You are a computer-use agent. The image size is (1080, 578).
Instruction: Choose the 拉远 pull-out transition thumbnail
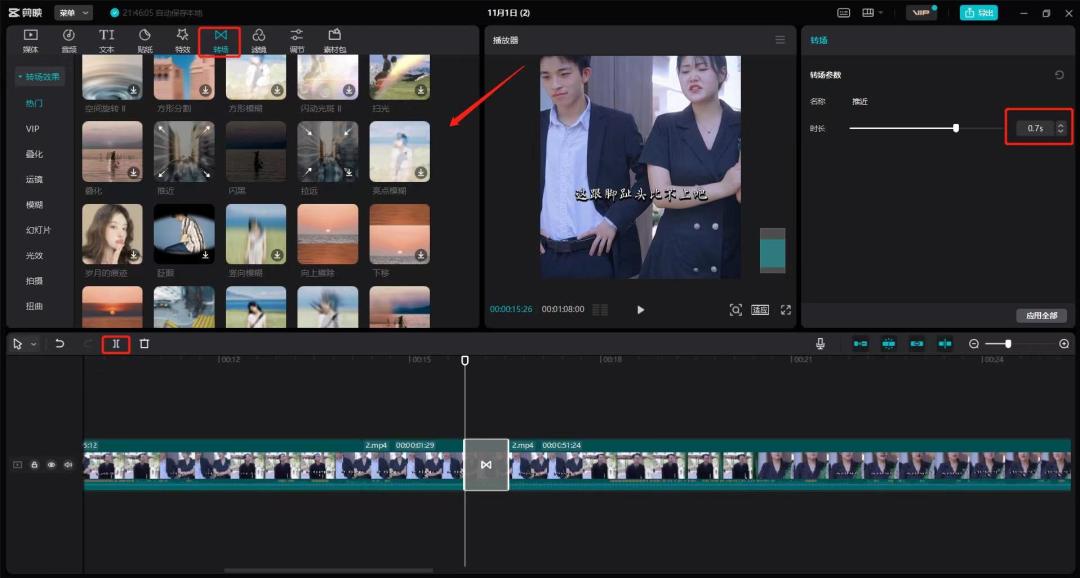click(327, 152)
